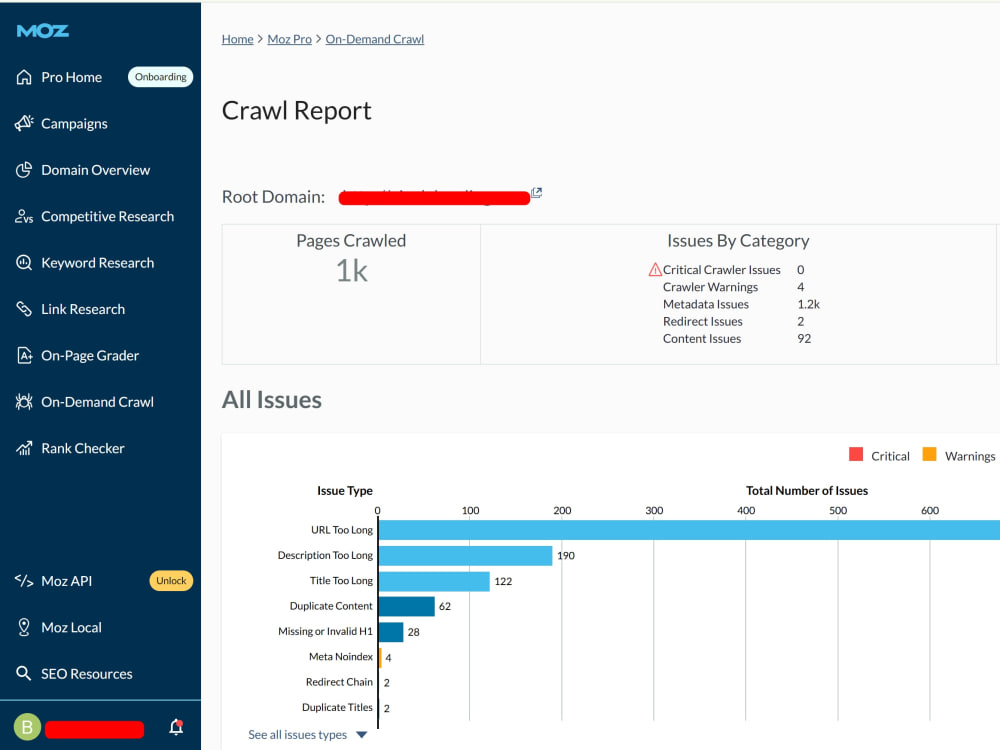Click the dropdown arrow after See all issues types

click(x=362, y=735)
